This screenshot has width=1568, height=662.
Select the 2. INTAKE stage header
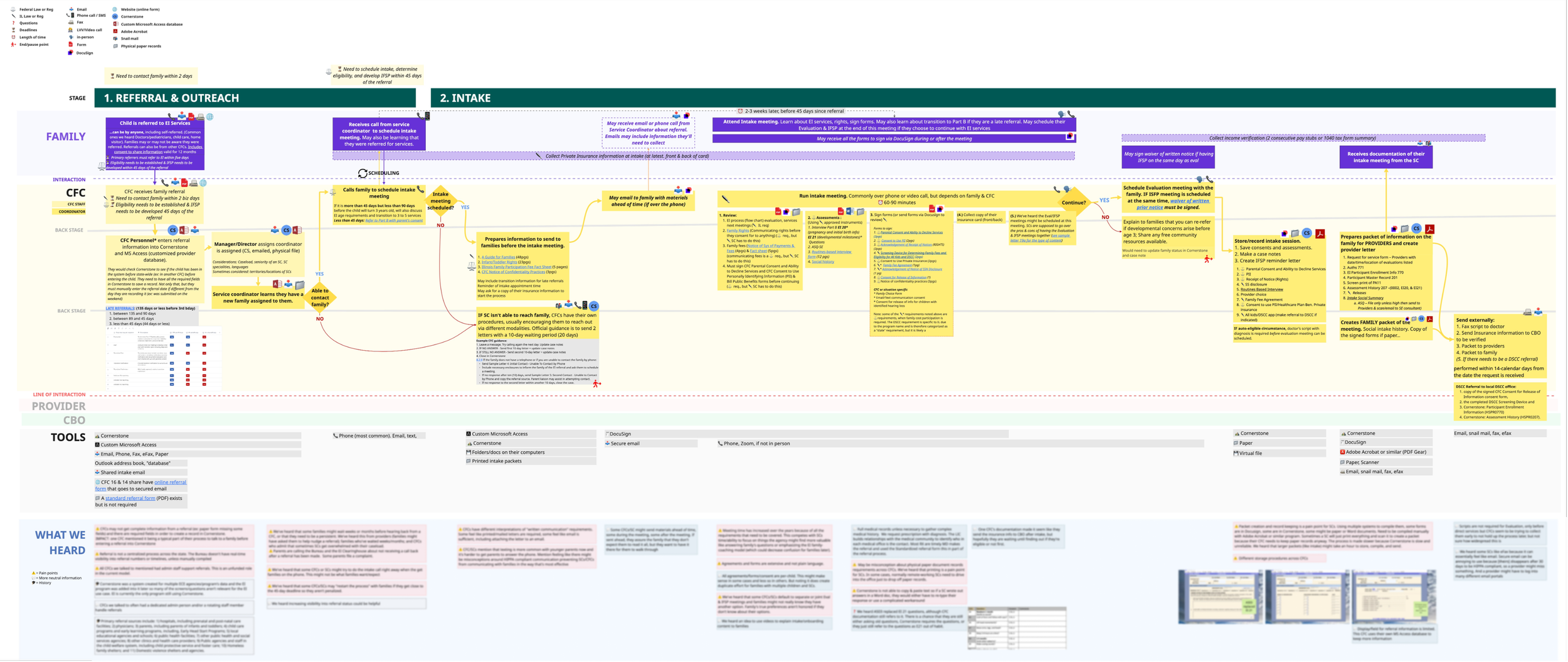993,98
